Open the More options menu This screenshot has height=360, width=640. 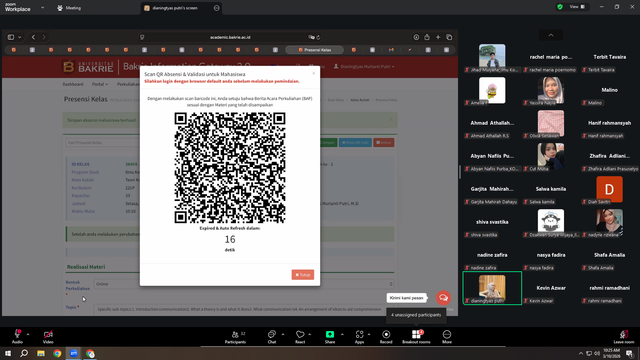[x=447, y=337]
